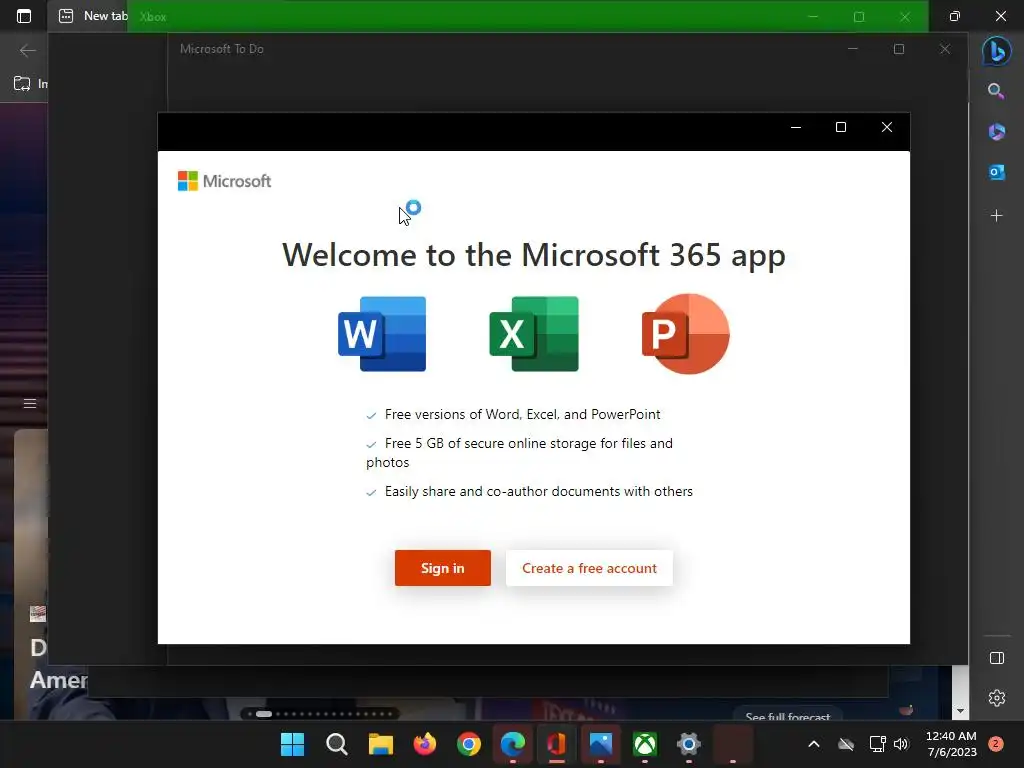Toggle the Edge sidebar panel layout icon
The height and width of the screenshot is (768, 1024).
click(997, 658)
